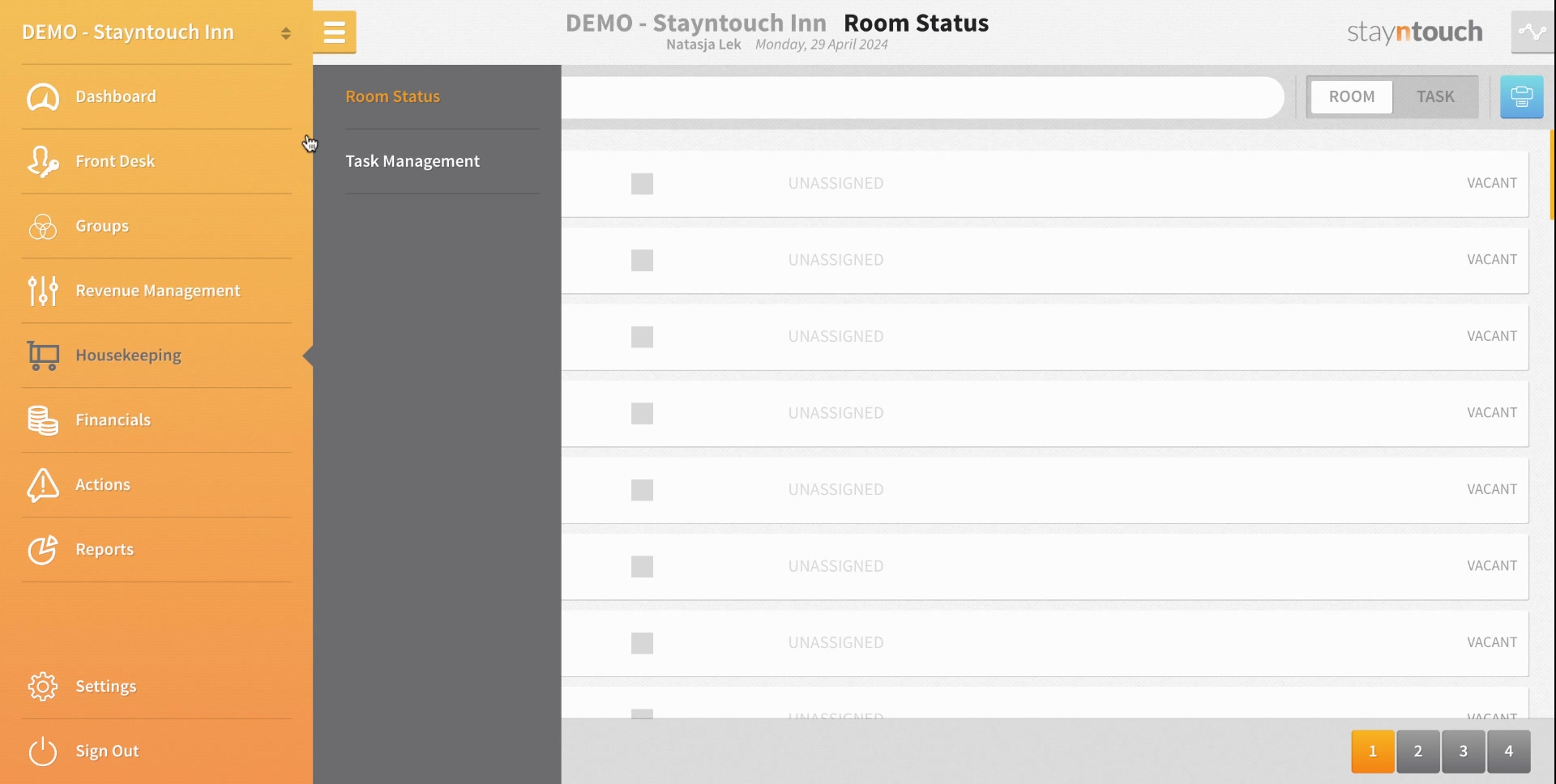Image resolution: width=1556 pixels, height=784 pixels.
Task: Click the Financials coins icon
Action: point(42,420)
